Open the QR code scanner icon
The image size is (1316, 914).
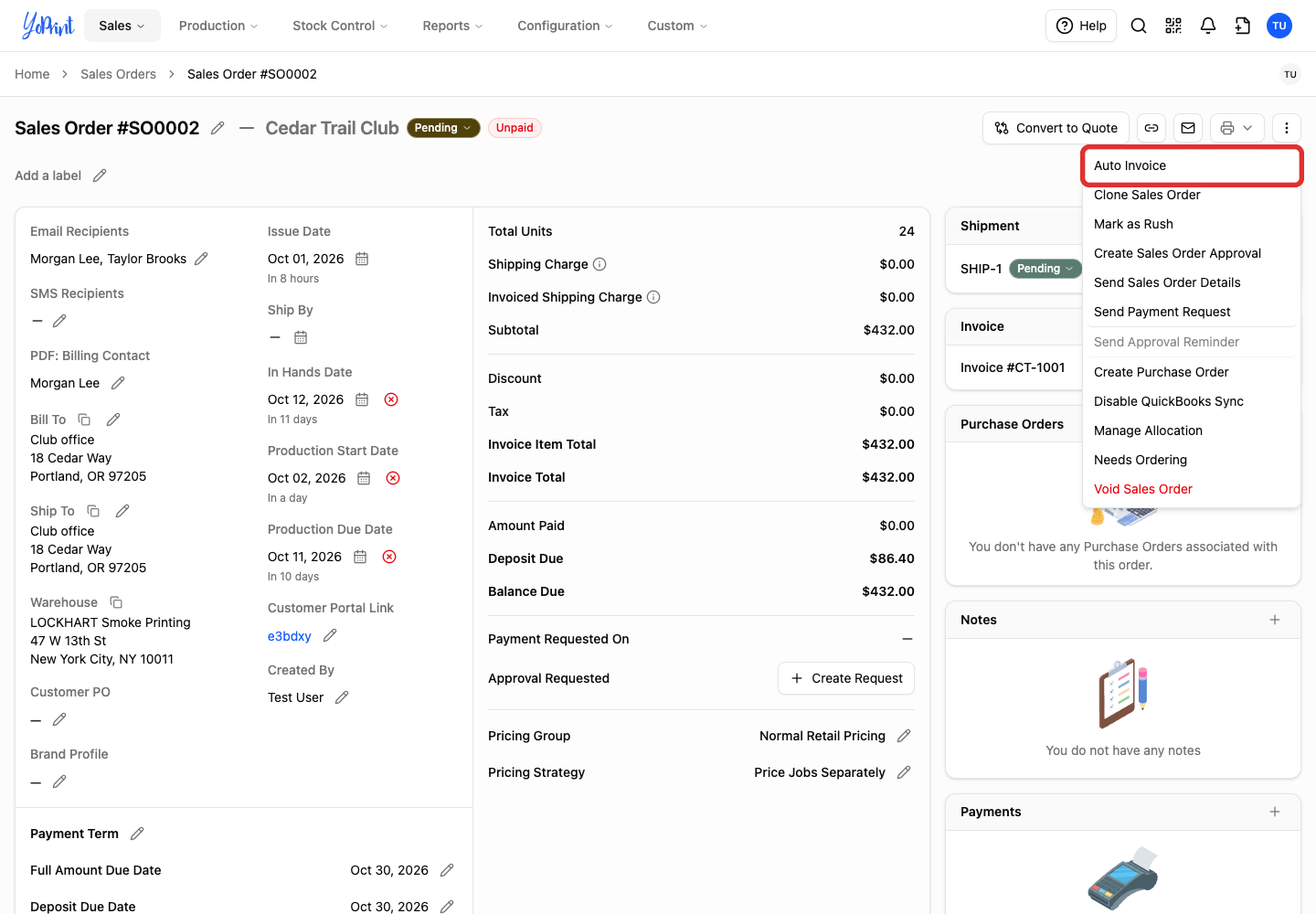coord(1173,26)
